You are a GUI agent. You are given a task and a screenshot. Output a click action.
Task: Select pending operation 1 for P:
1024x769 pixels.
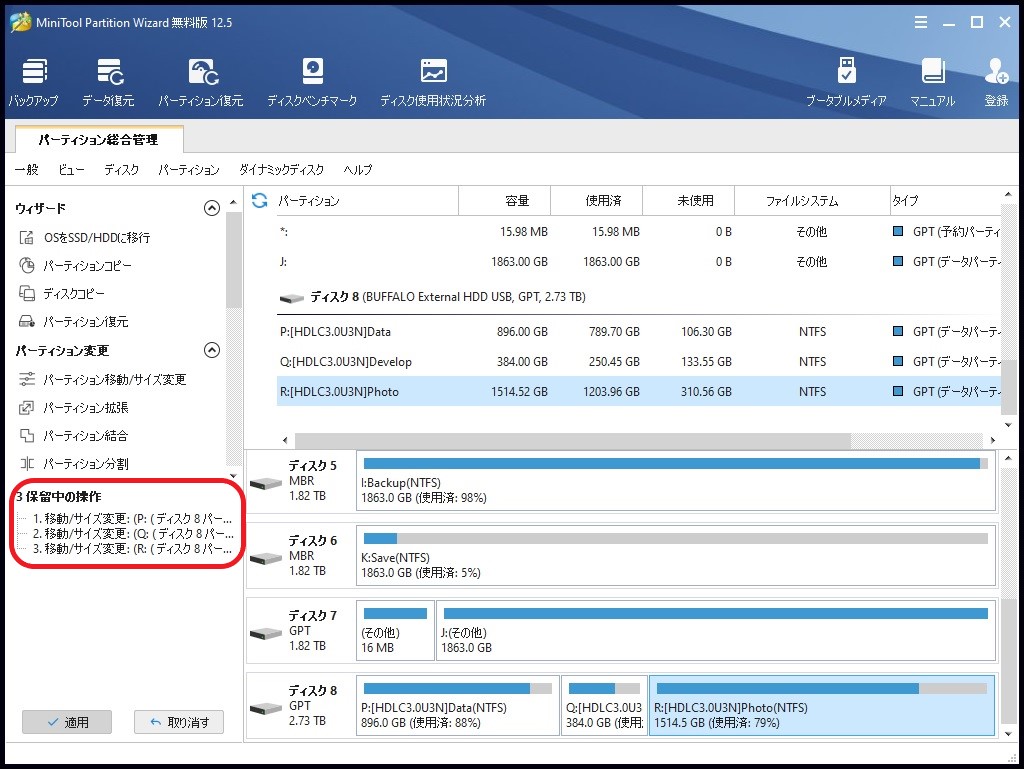click(x=133, y=519)
